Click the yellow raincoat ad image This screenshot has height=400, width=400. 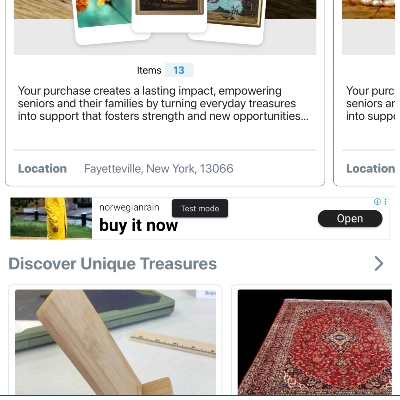coord(51,218)
